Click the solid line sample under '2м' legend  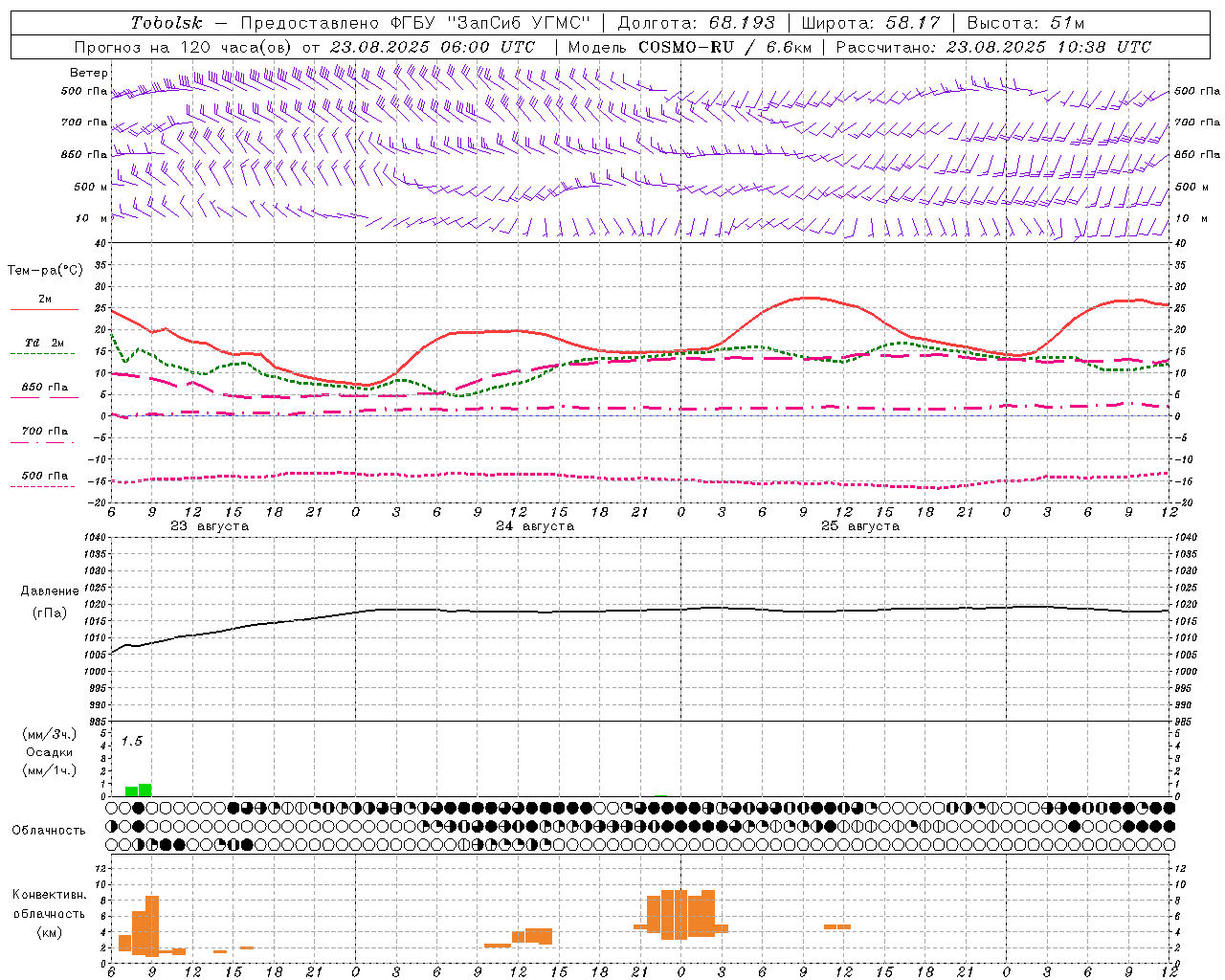click(x=44, y=310)
